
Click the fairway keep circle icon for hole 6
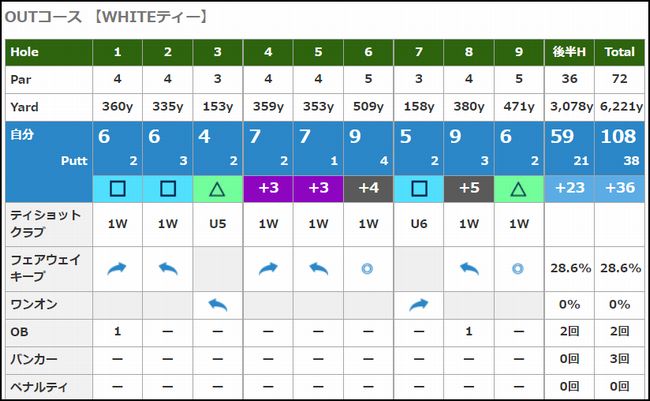click(367, 268)
